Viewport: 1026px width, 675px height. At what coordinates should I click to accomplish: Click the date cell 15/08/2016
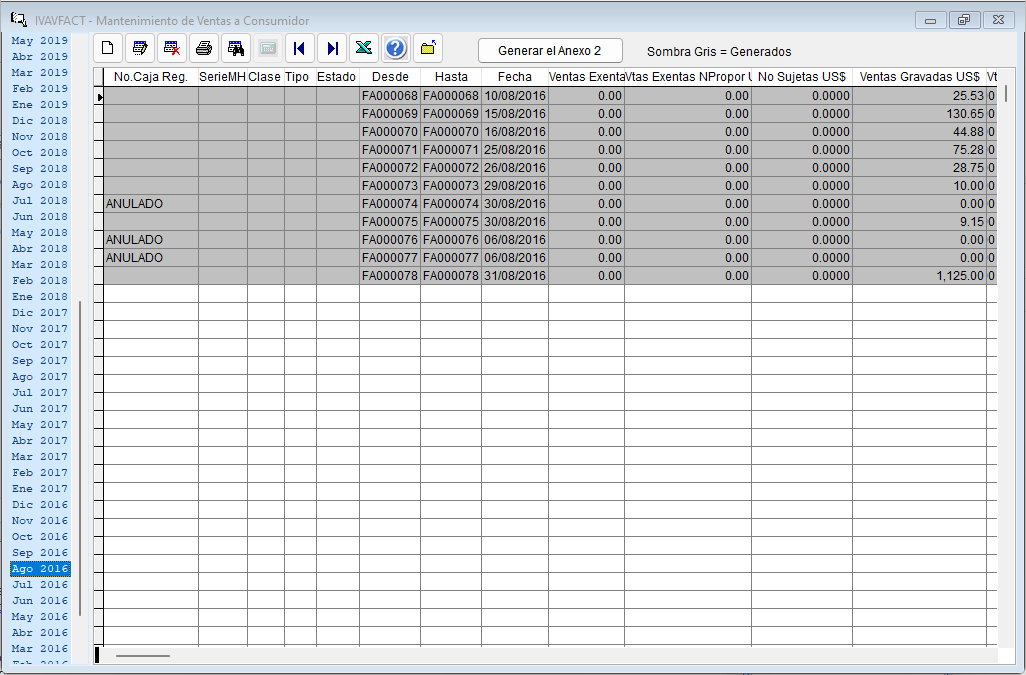[x=515, y=114]
